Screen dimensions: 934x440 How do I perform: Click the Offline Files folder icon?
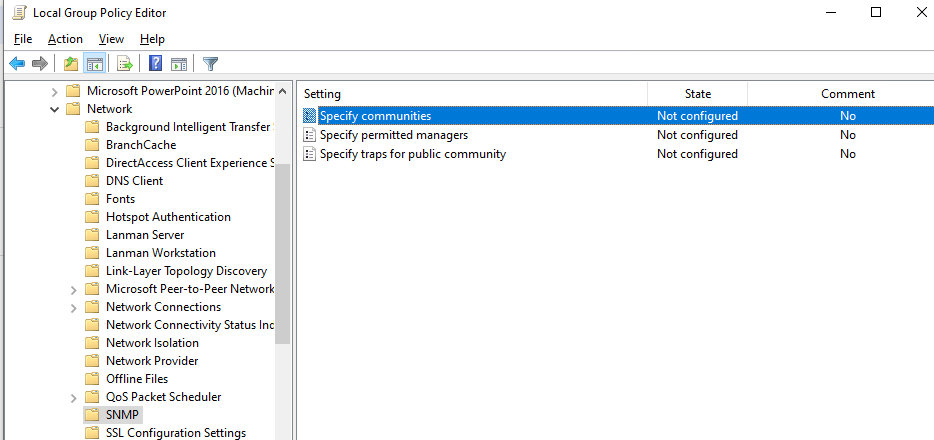92,378
